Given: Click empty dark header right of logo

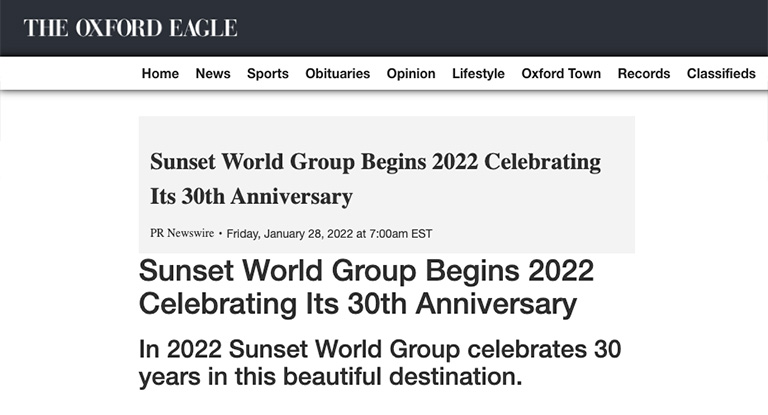Looking at the screenshot, I should [500, 27].
